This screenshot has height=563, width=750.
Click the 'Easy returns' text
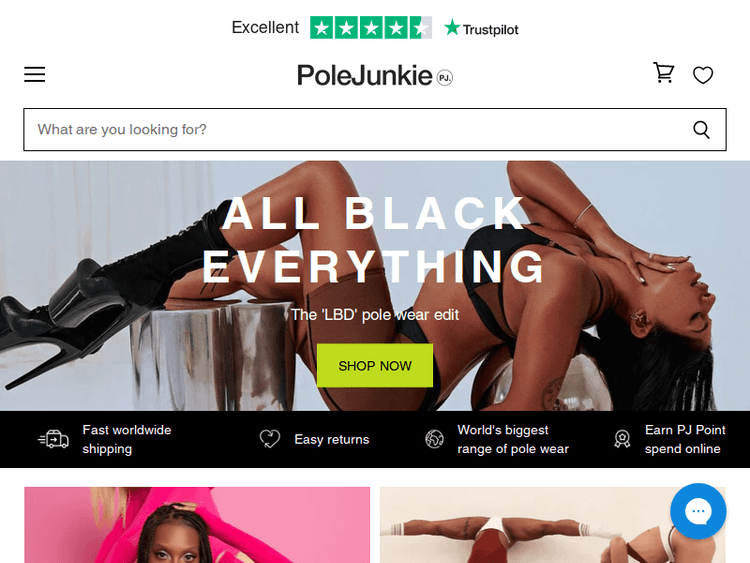[x=332, y=440]
